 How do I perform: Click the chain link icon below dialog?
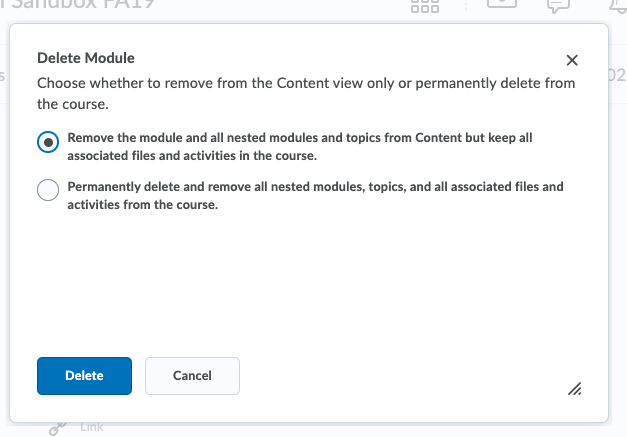tap(58, 429)
